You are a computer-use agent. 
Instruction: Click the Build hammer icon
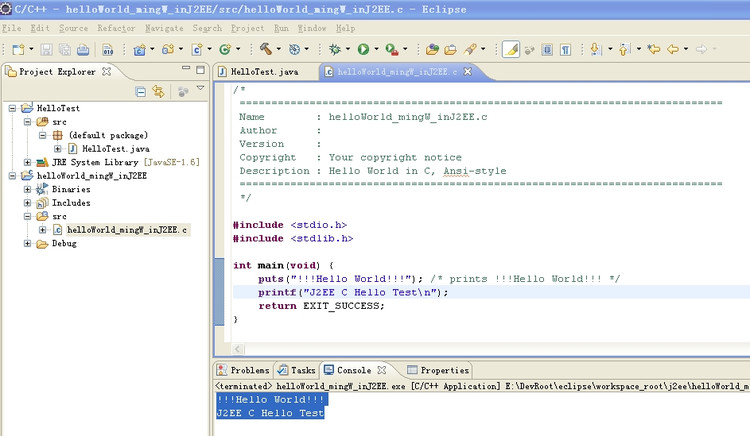tap(265, 49)
